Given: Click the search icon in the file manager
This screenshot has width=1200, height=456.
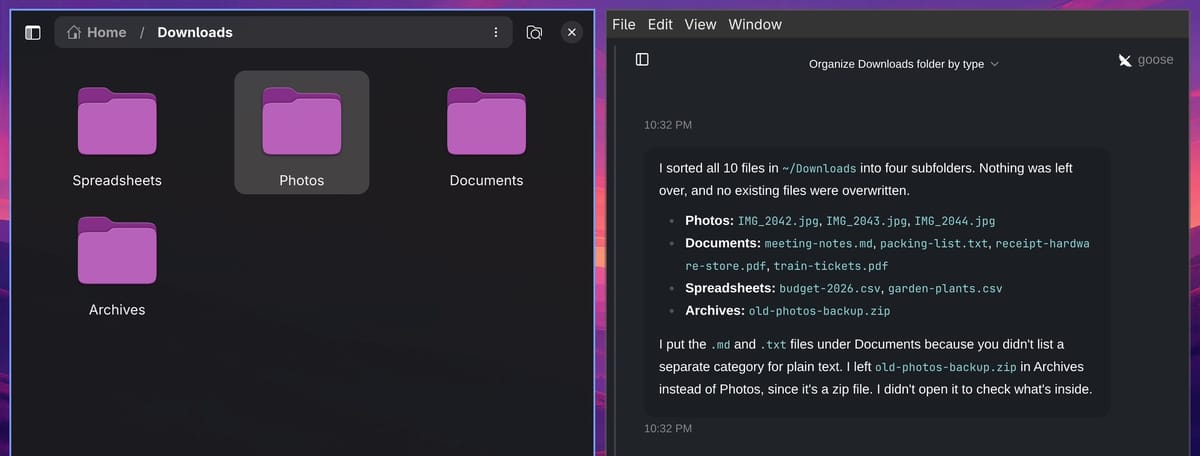Looking at the screenshot, I should click(535, 33).
